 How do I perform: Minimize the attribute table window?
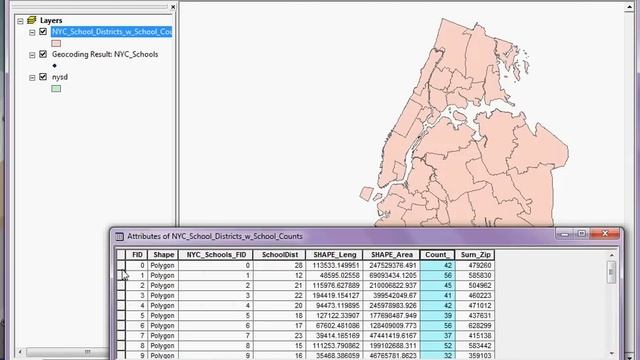coord(564,234)
